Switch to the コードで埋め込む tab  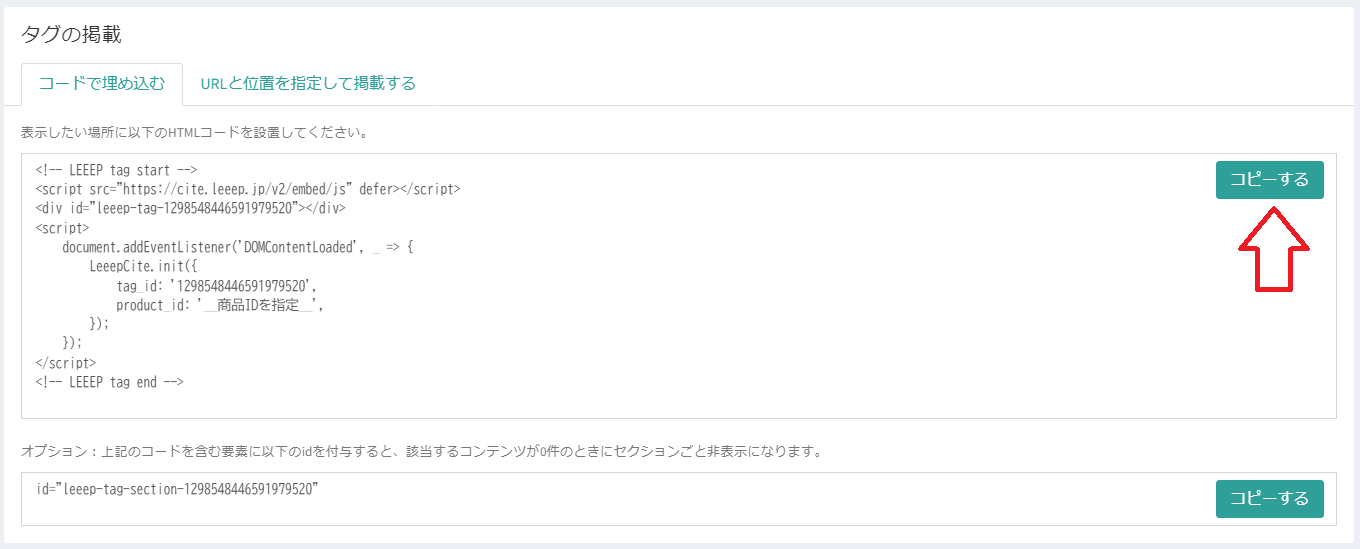click(102, 84)
